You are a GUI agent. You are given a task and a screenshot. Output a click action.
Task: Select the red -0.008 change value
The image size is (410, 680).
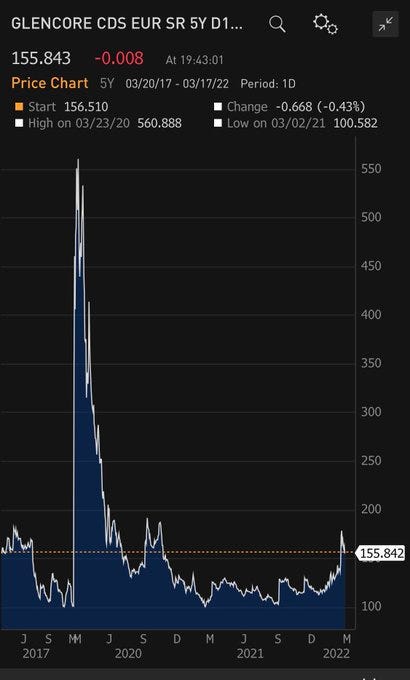[x=119, y=58]
